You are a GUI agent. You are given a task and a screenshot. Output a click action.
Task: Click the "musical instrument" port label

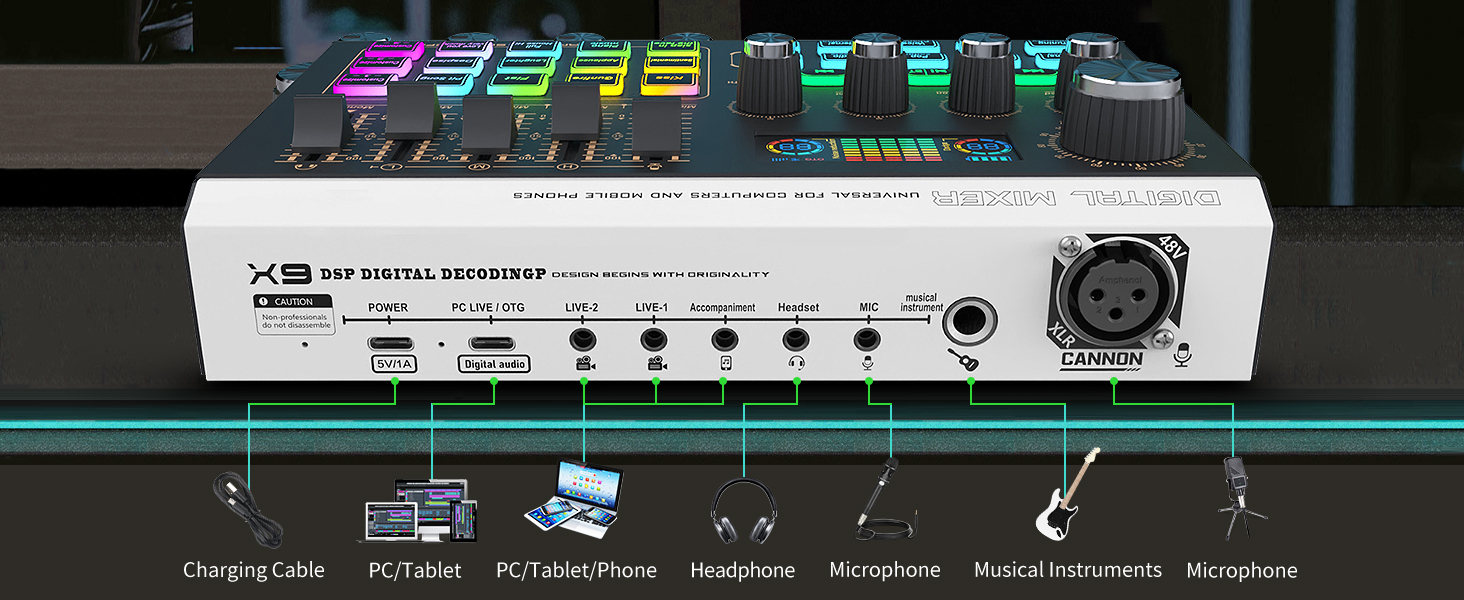click(x=922, y=303)
